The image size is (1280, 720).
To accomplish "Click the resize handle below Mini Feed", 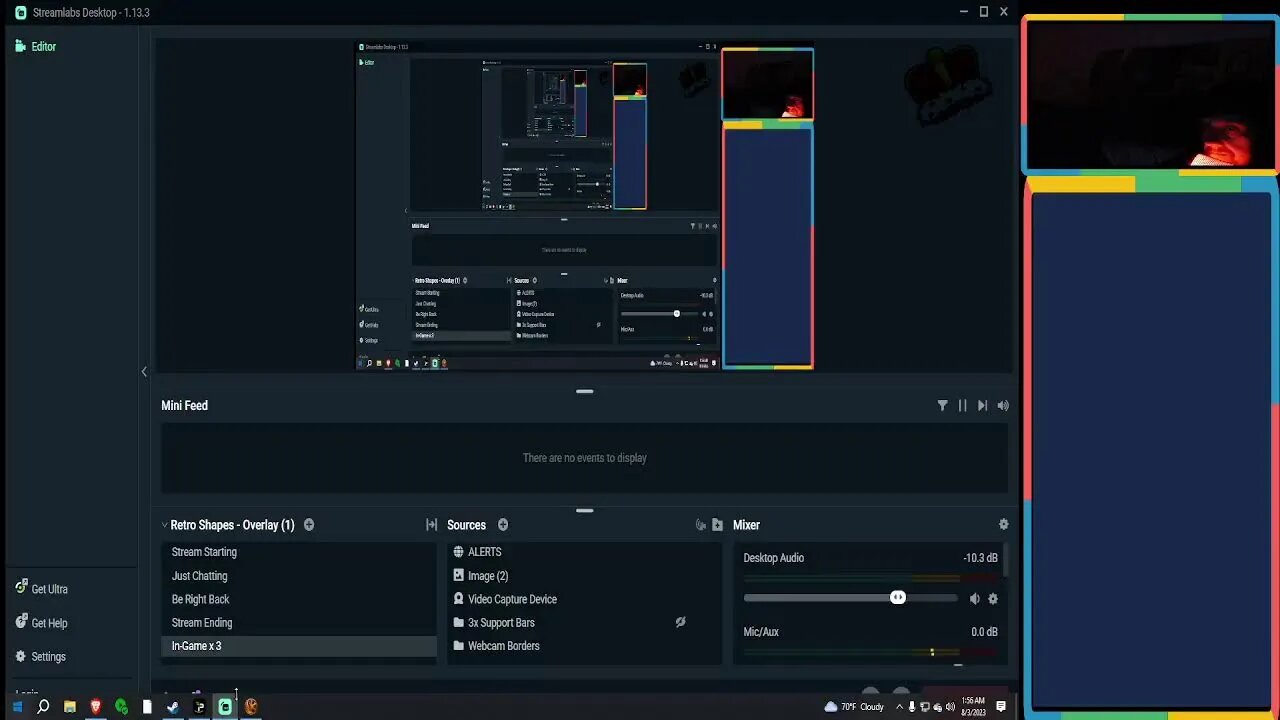I will (585, 510).
